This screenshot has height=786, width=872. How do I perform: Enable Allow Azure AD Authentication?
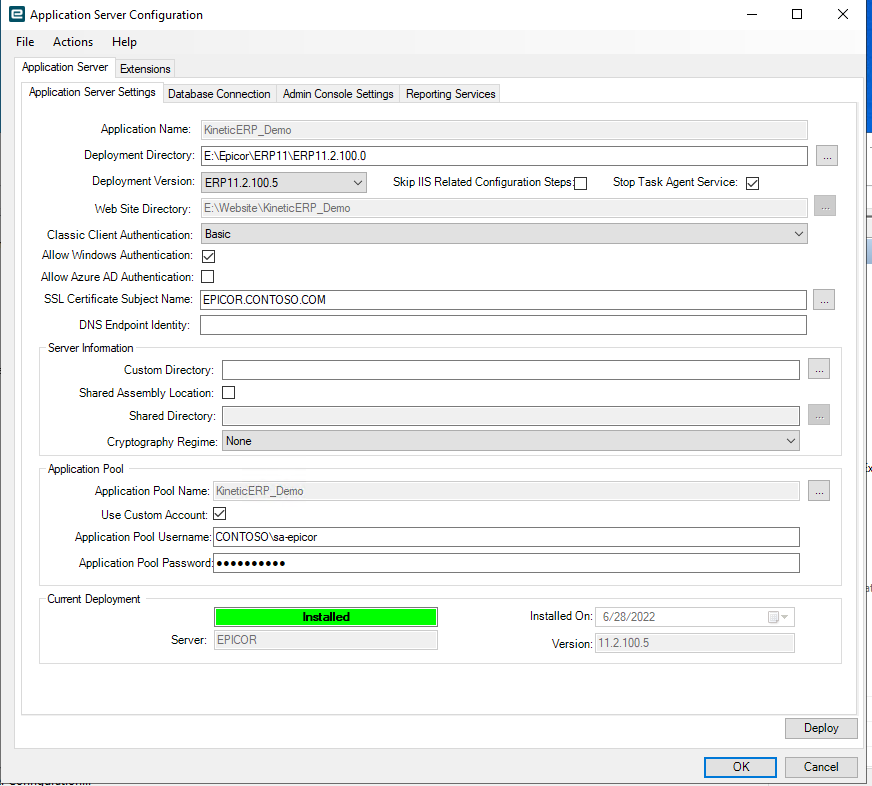pos(207,276)
